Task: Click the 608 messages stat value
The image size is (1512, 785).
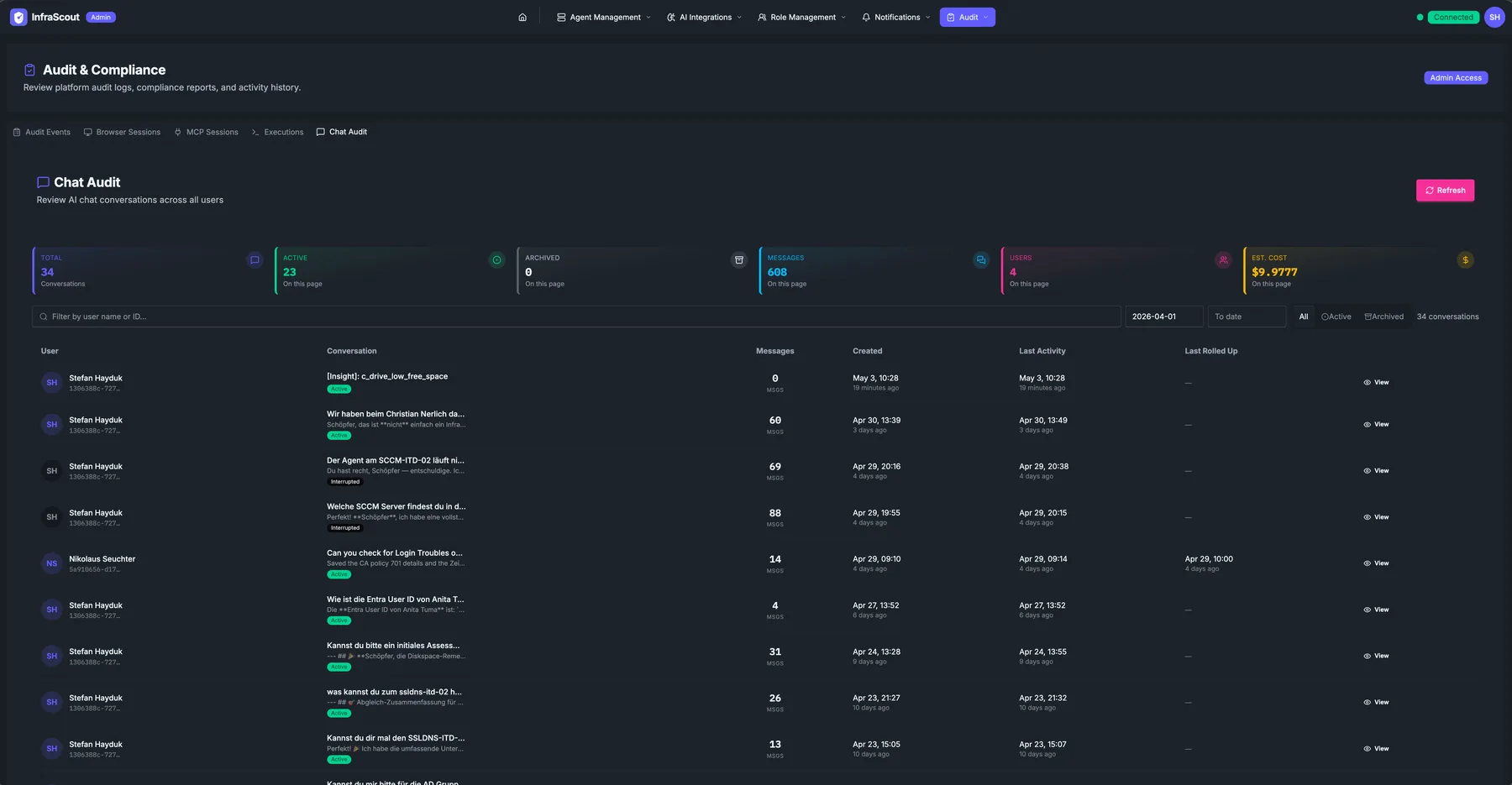Action: tap(777, 272)
